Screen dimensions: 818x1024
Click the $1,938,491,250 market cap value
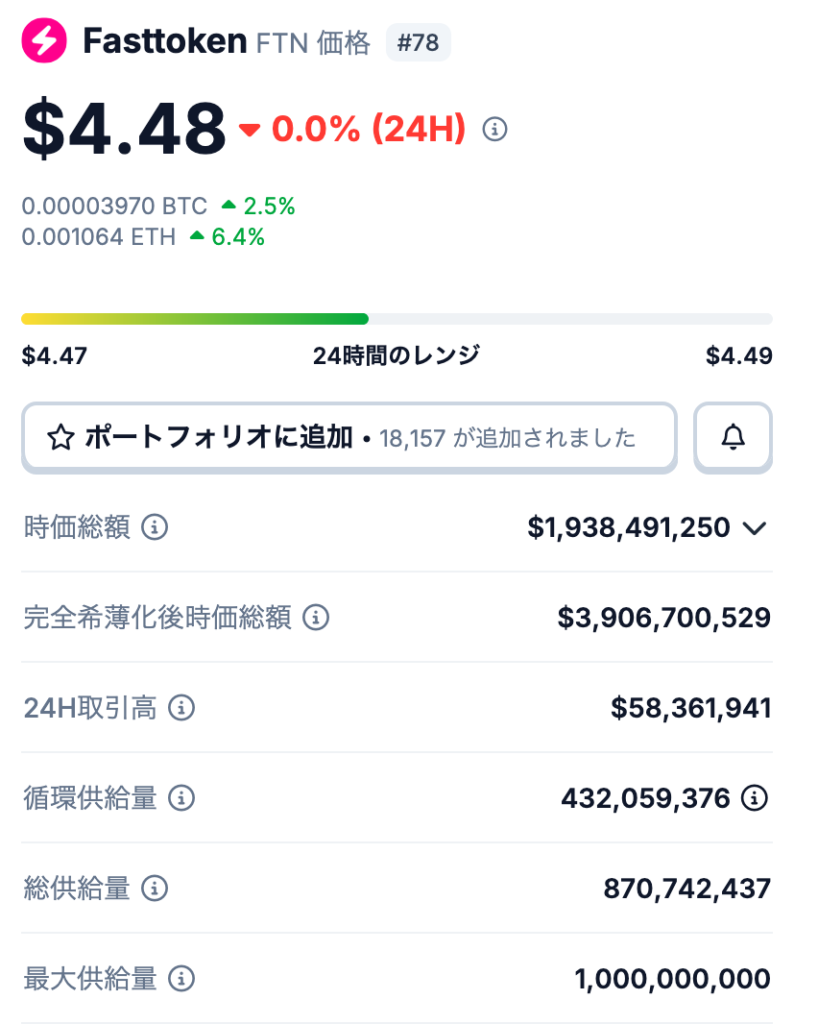click(x=628, y=528)
